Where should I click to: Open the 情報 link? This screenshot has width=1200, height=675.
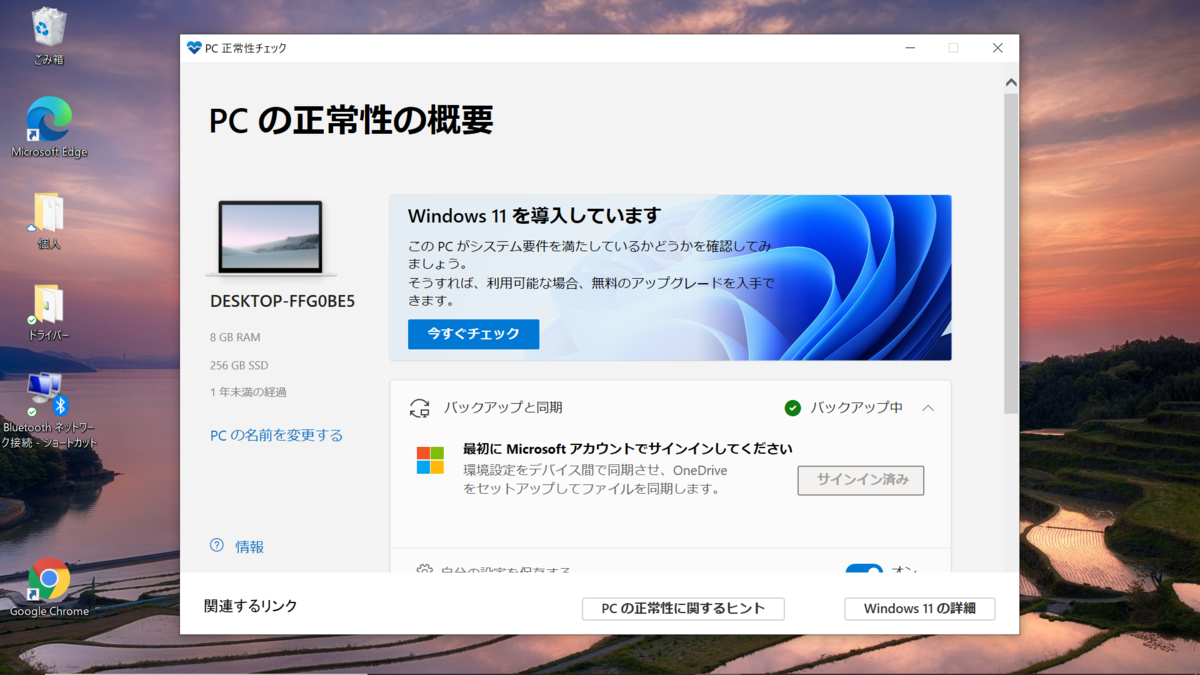coord(249,547)
